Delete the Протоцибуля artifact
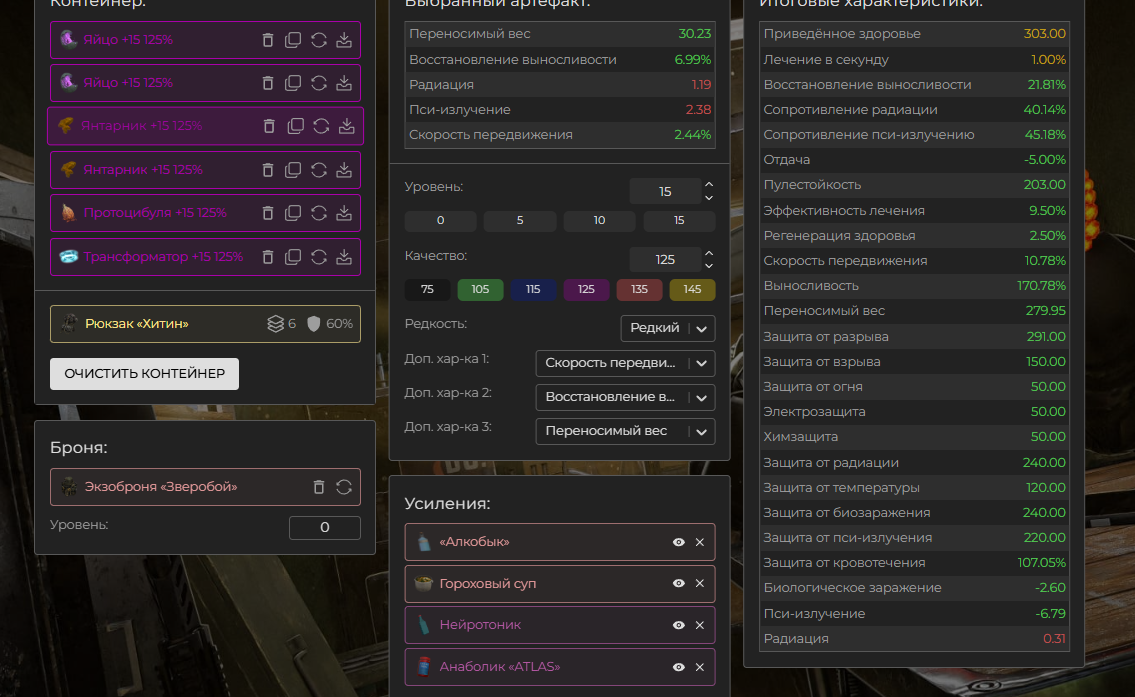Image resolution: width=1135 pixels, height=697 pixels. [x=267, y=213]
